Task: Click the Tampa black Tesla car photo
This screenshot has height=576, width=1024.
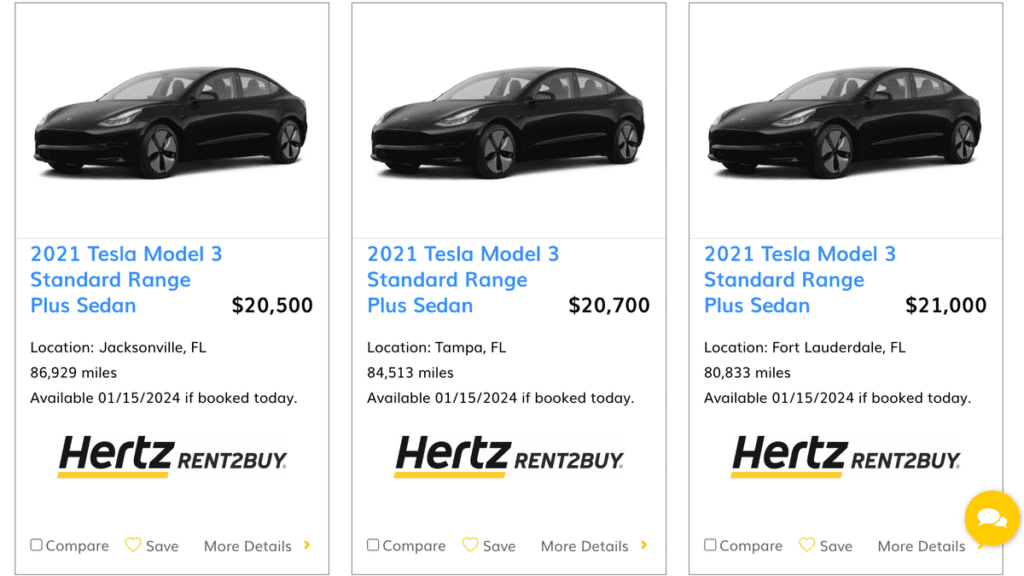Action: 508,122
